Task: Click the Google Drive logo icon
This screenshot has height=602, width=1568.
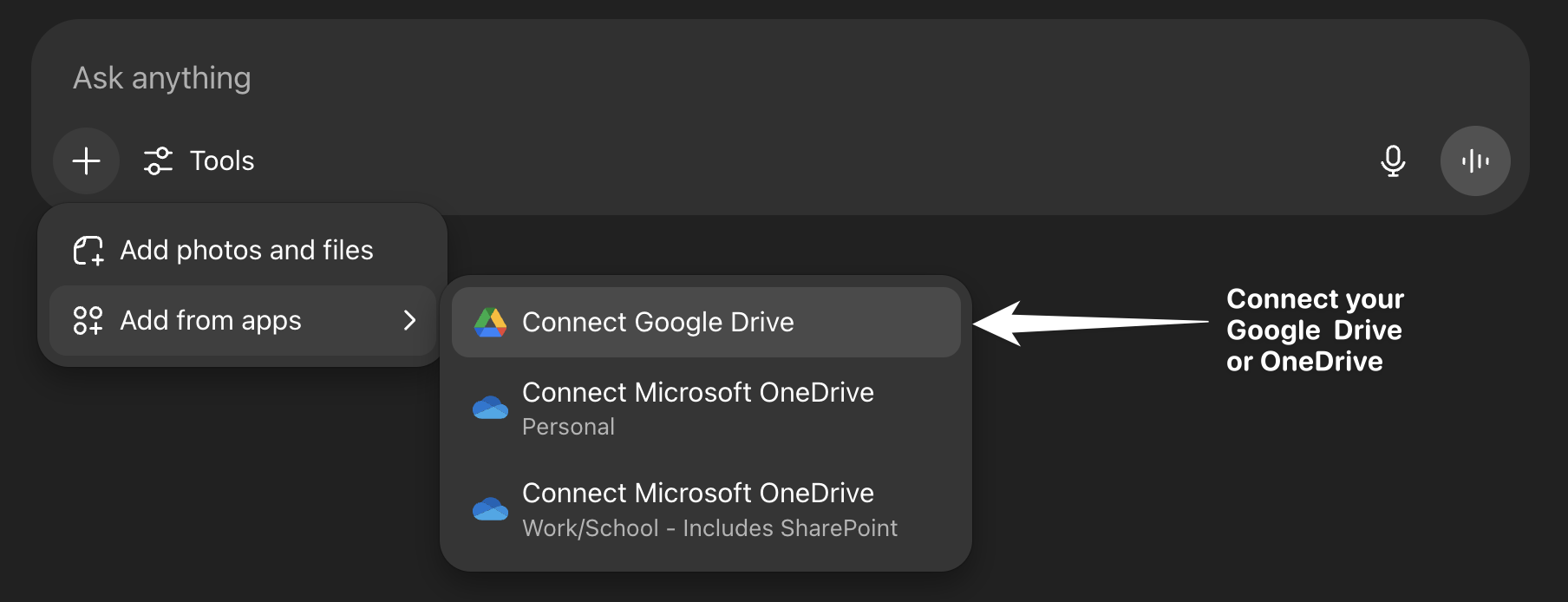Action: coord(490,322)
